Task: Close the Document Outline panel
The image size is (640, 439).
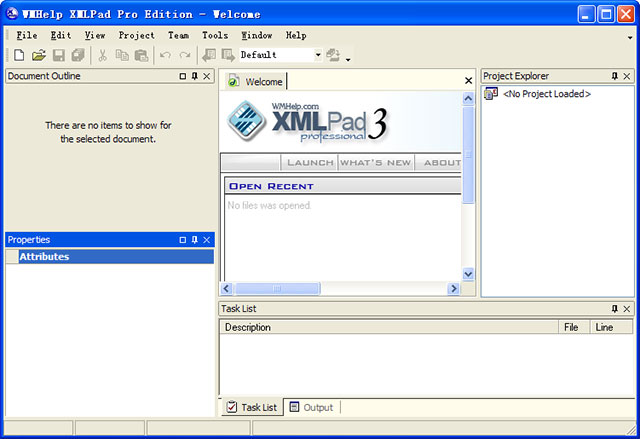Action: click(x=207, y=76)
